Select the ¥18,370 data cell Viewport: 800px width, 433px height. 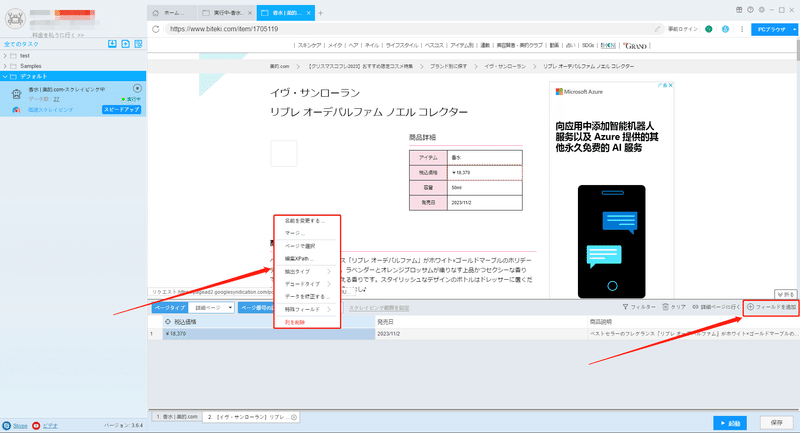coord(268,334)
